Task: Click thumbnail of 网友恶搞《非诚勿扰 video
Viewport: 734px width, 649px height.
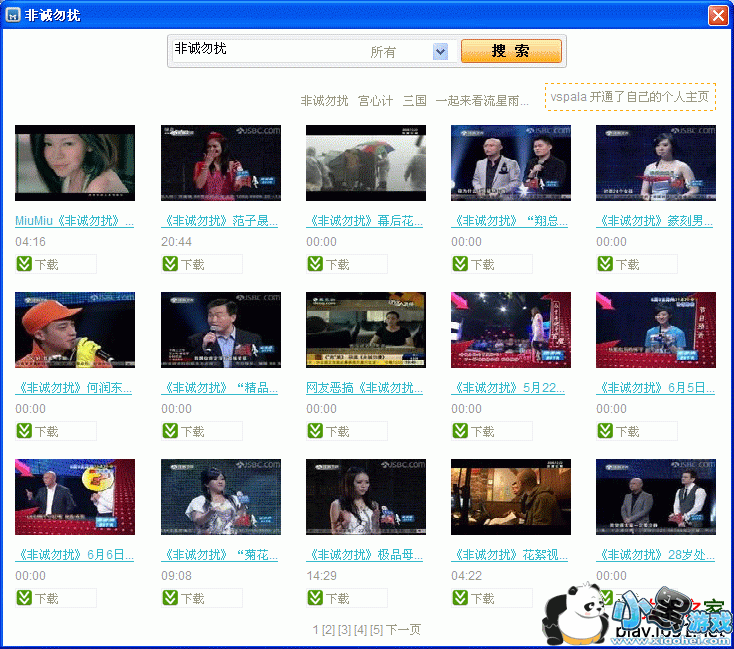Action: pyautogui.click(x=366, y=330)
